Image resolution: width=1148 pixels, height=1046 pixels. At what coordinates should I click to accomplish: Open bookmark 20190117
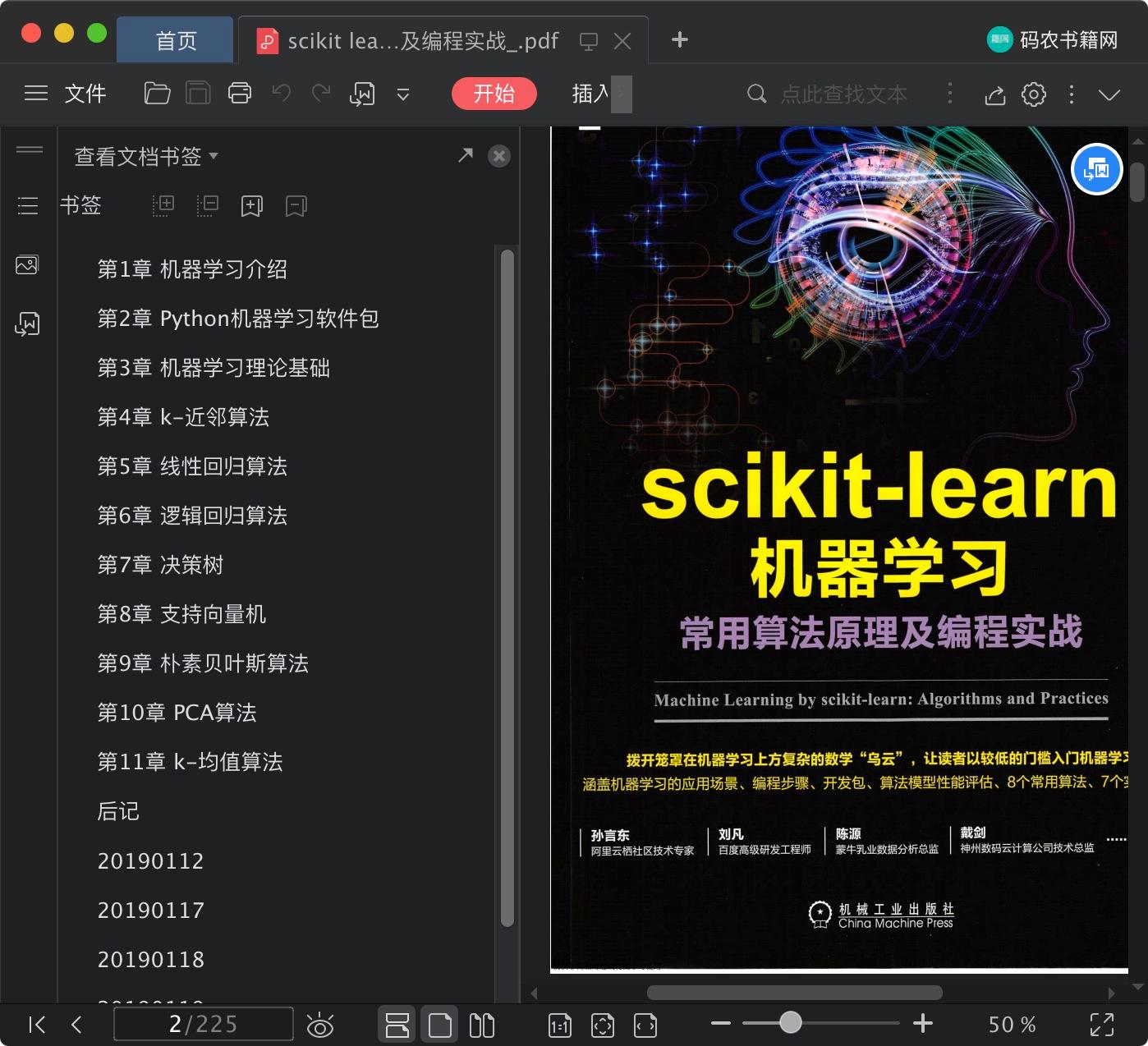pos(150,910)
